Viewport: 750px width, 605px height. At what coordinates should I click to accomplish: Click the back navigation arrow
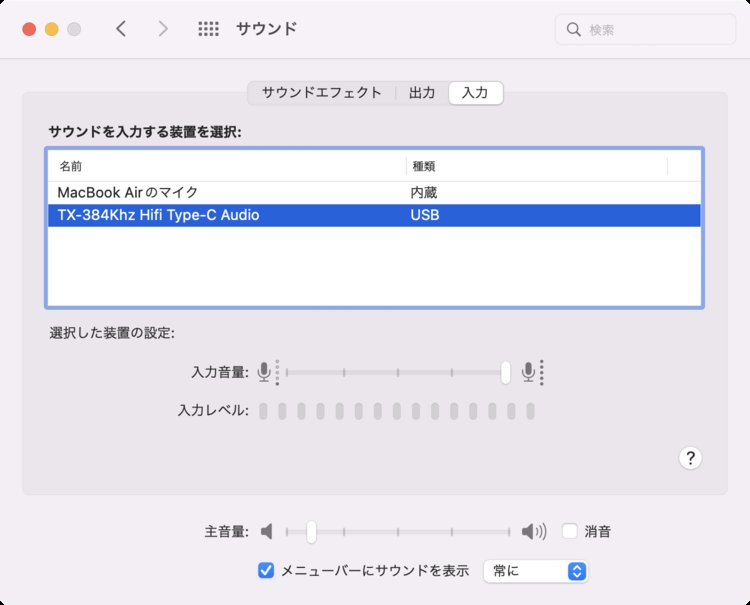121,29
